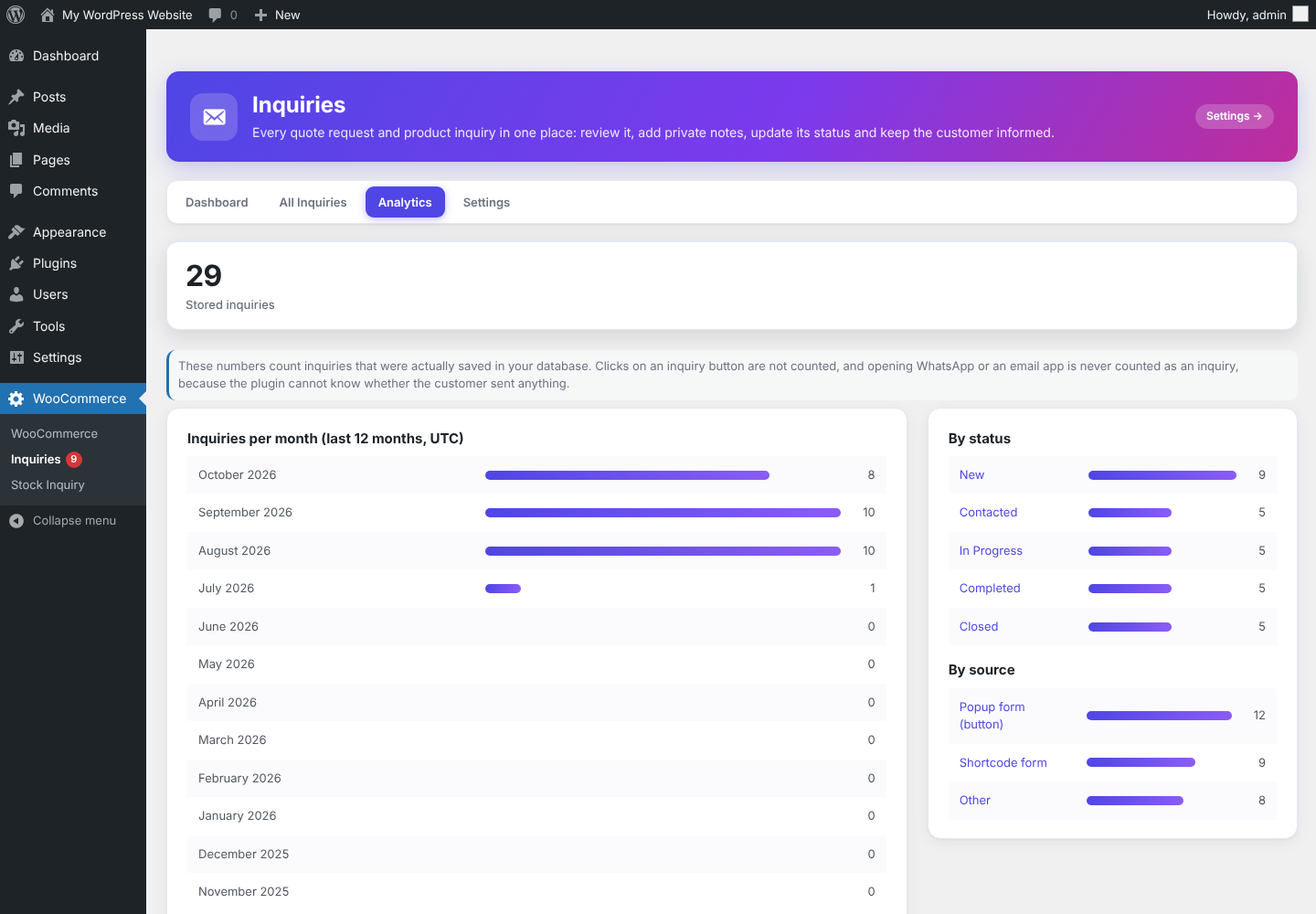The width and height of the screenshot is (1316, 914).
Task: Click the Comments icon in sidebar
Action: click(16, 191)
